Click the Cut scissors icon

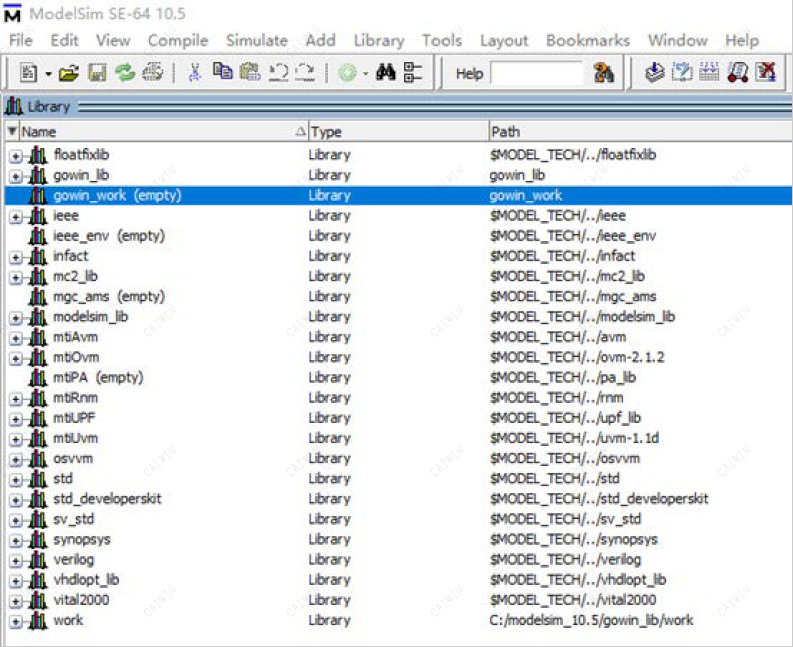(194, 73)
